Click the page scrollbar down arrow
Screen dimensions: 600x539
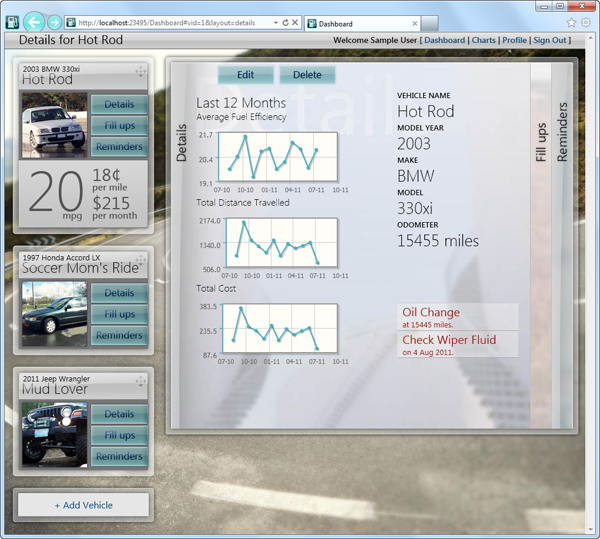click(590, 530)
